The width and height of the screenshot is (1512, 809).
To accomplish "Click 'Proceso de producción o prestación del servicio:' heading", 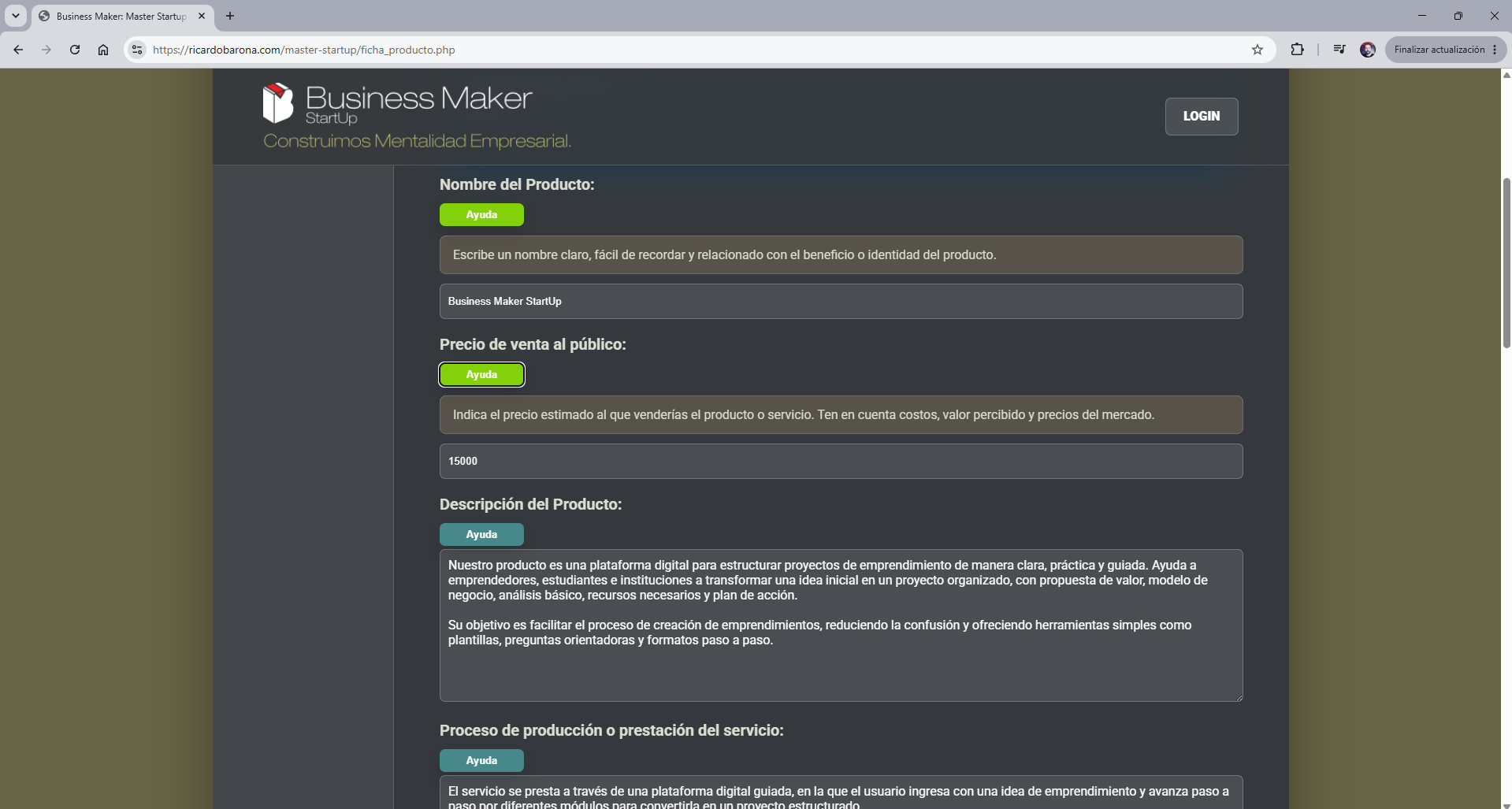I will tap(611, 730).
